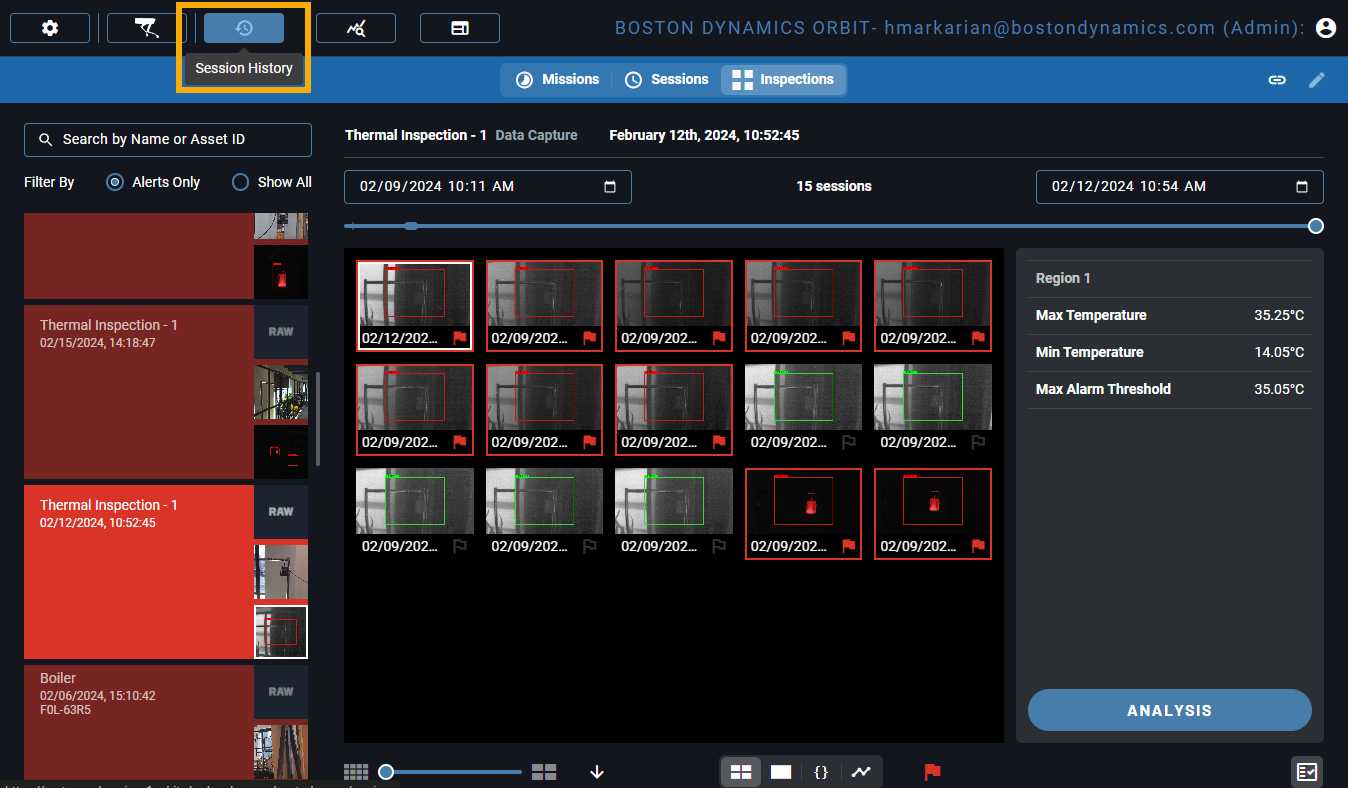Screen dimensions: 1348x788
Task: Select the Alerts Only radio button
Action: click(115, 182)
